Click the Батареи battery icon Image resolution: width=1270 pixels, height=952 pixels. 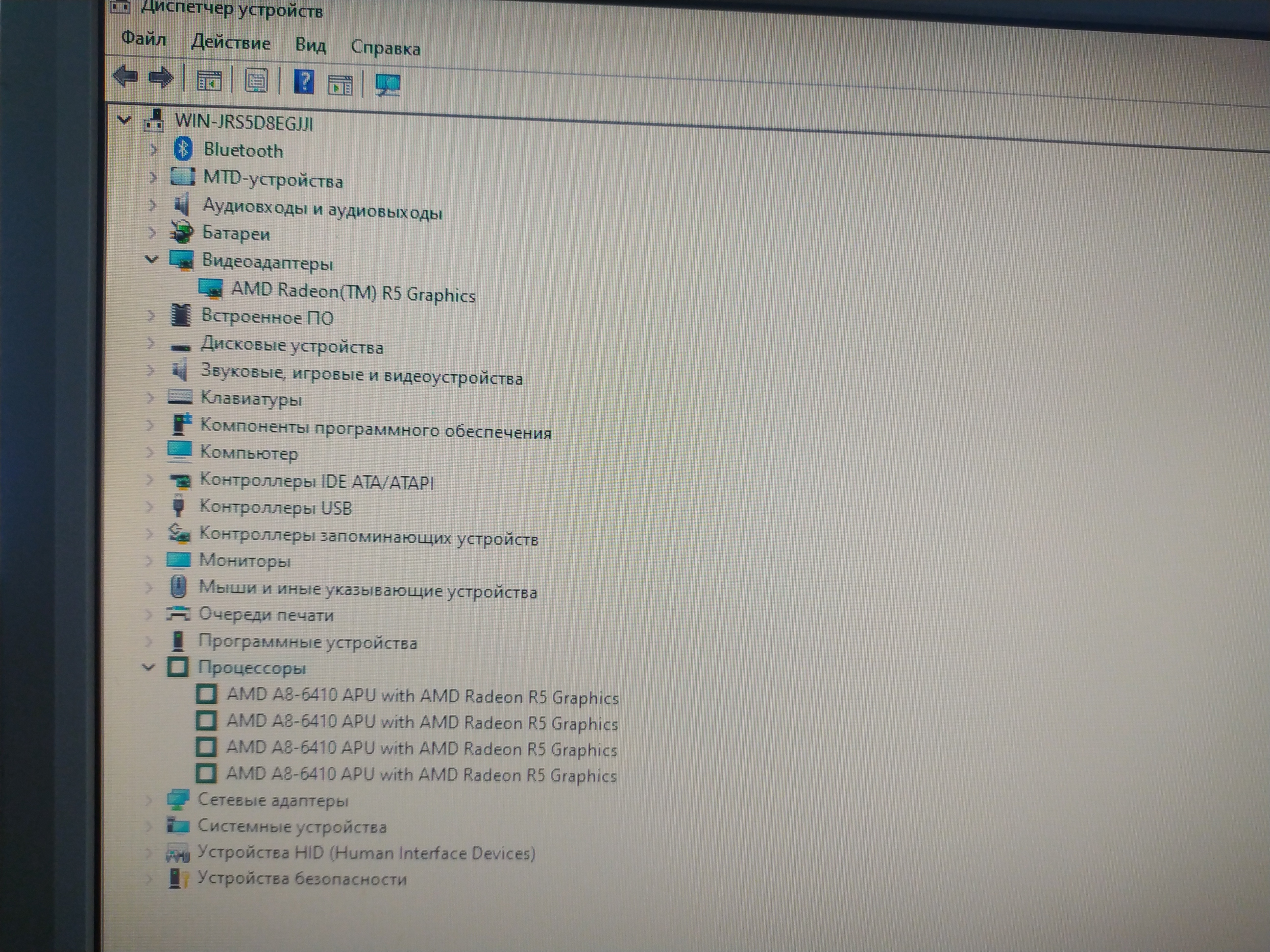181,232
